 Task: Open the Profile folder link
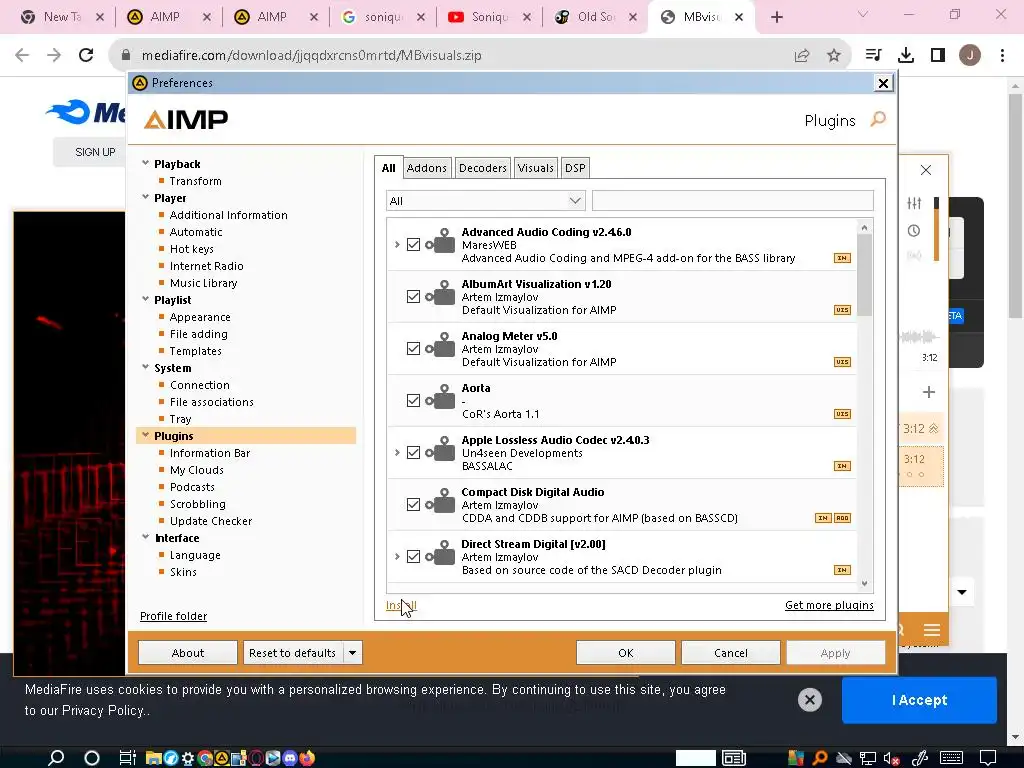pos(174,616)
